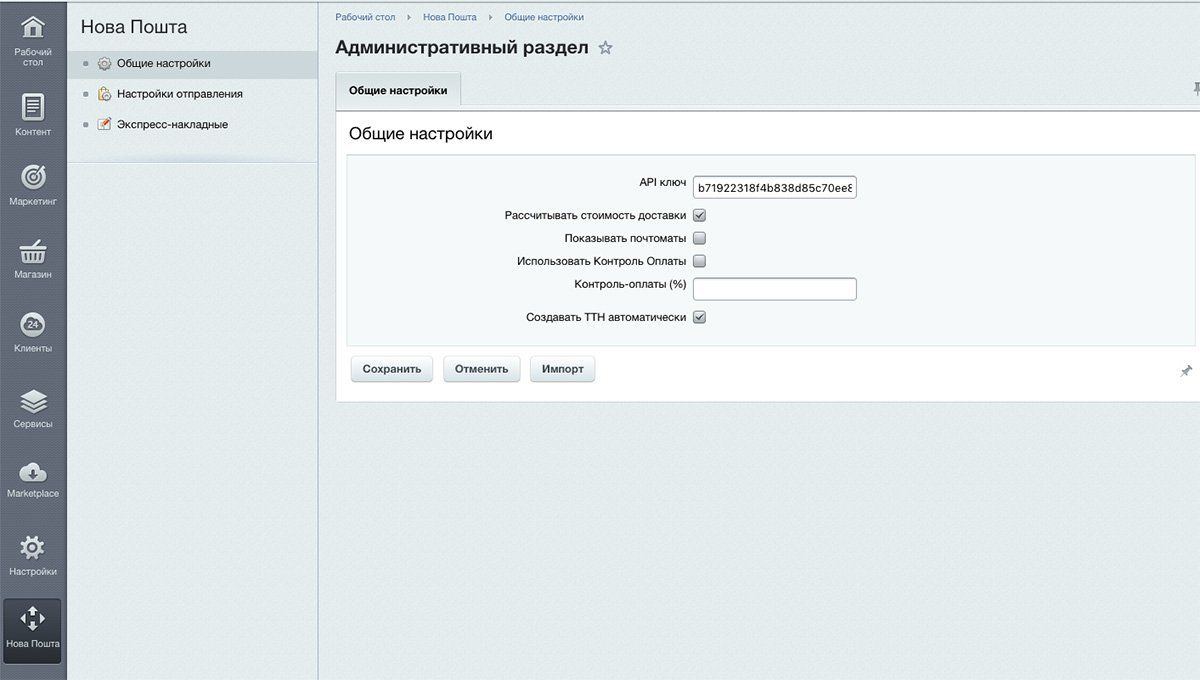The image size is (1200, 680).
Task: Click the pin icon beside the form buttons
Action: pos(1186,371)
